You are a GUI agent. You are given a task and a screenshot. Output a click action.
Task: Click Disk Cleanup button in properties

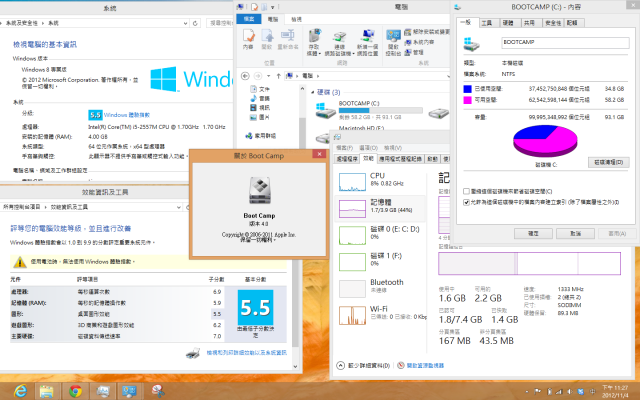(x=609, y=162)
